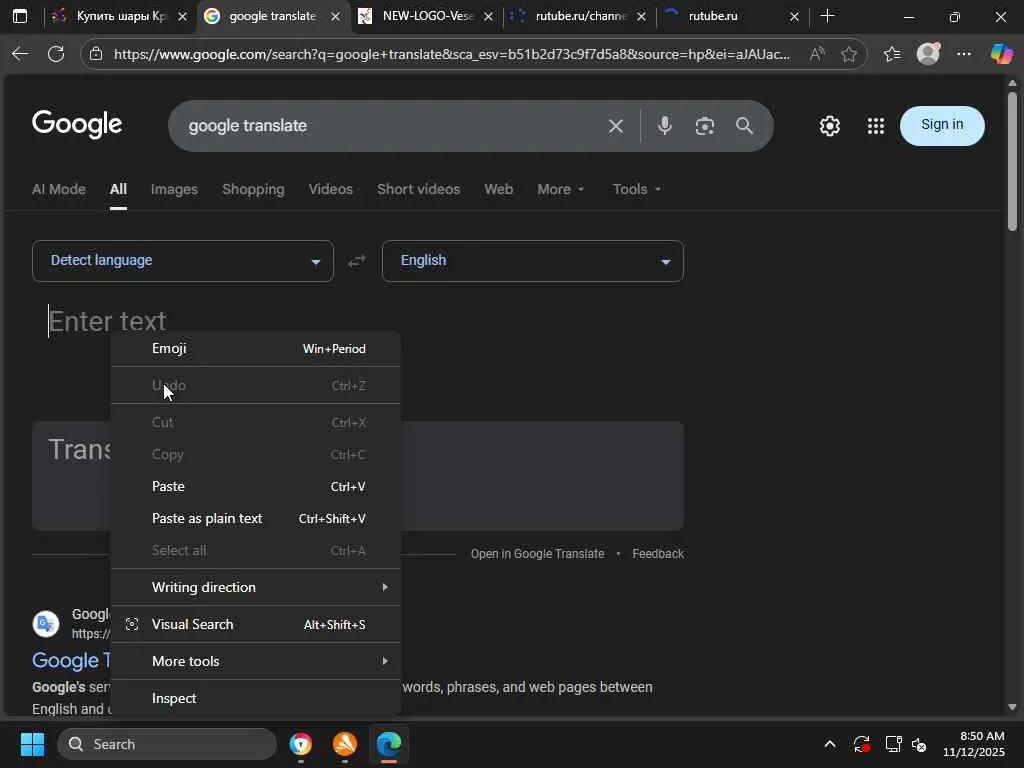Expand the English target language dropdown
Screen dimensions: 1024x768
[x=532, y=261]
